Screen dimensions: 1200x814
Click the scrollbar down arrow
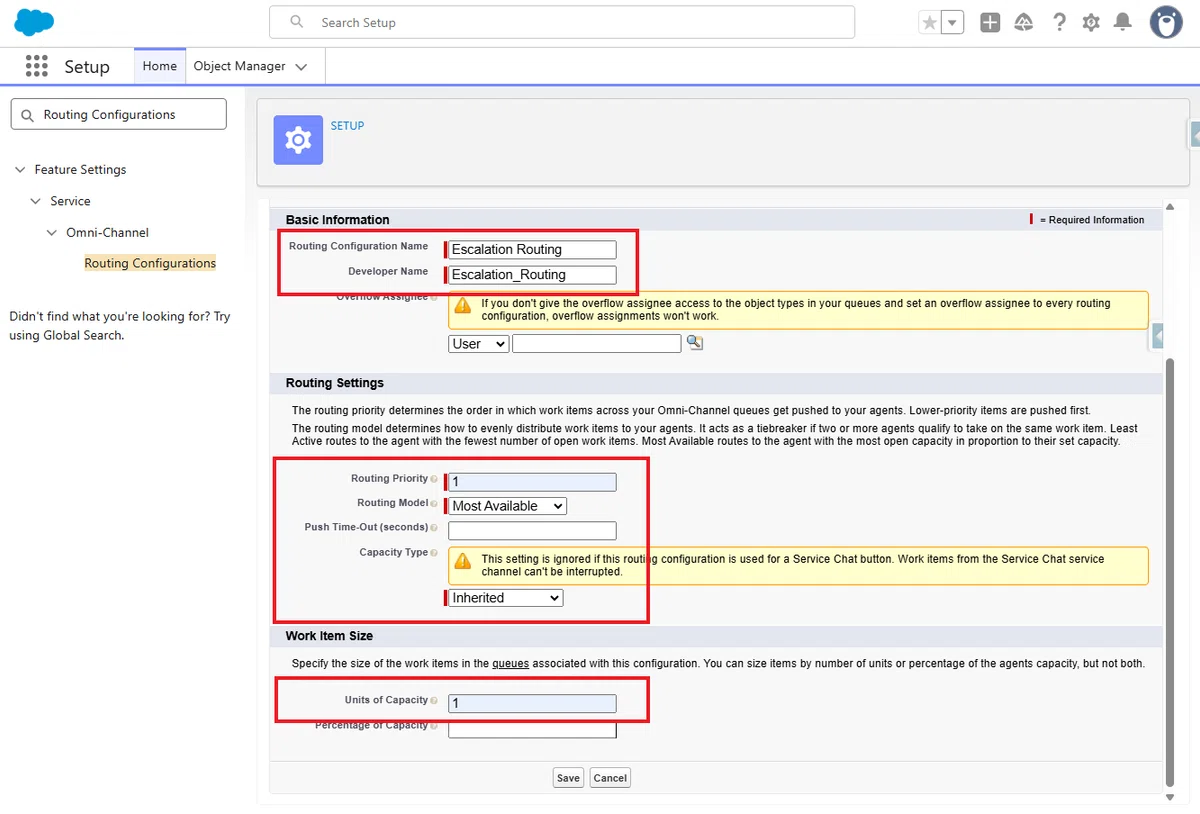point(1171,797)
